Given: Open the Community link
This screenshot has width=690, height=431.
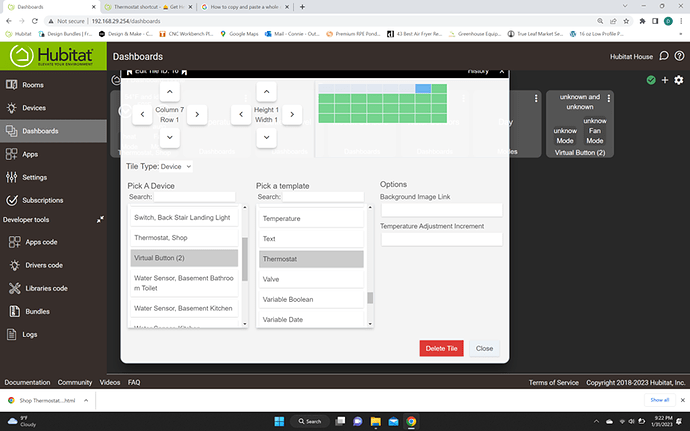Looking at the screenshot, I should pos(75,382).
